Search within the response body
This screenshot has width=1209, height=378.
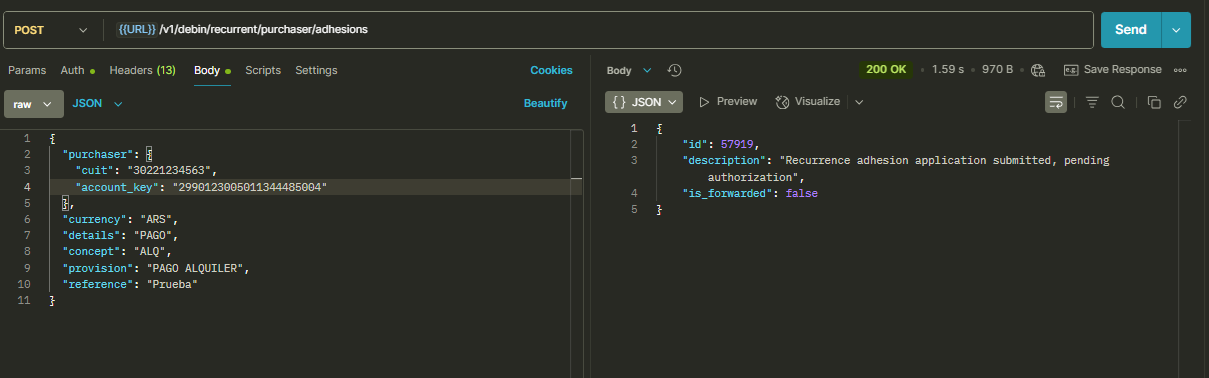(x=1118, y=102)
